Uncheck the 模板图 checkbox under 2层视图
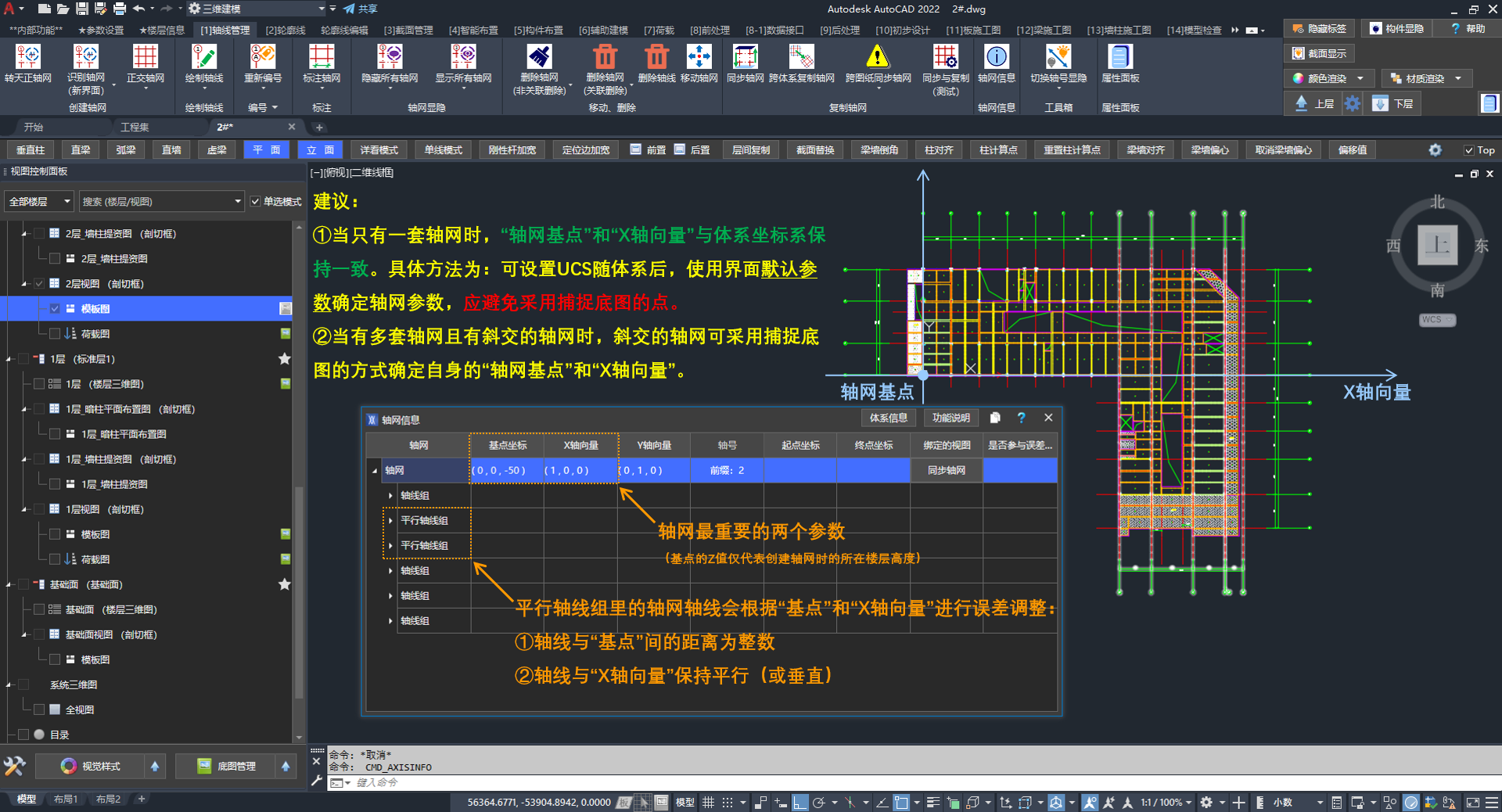The height and width of the screenshot is (812, 1502). point(55,309)
